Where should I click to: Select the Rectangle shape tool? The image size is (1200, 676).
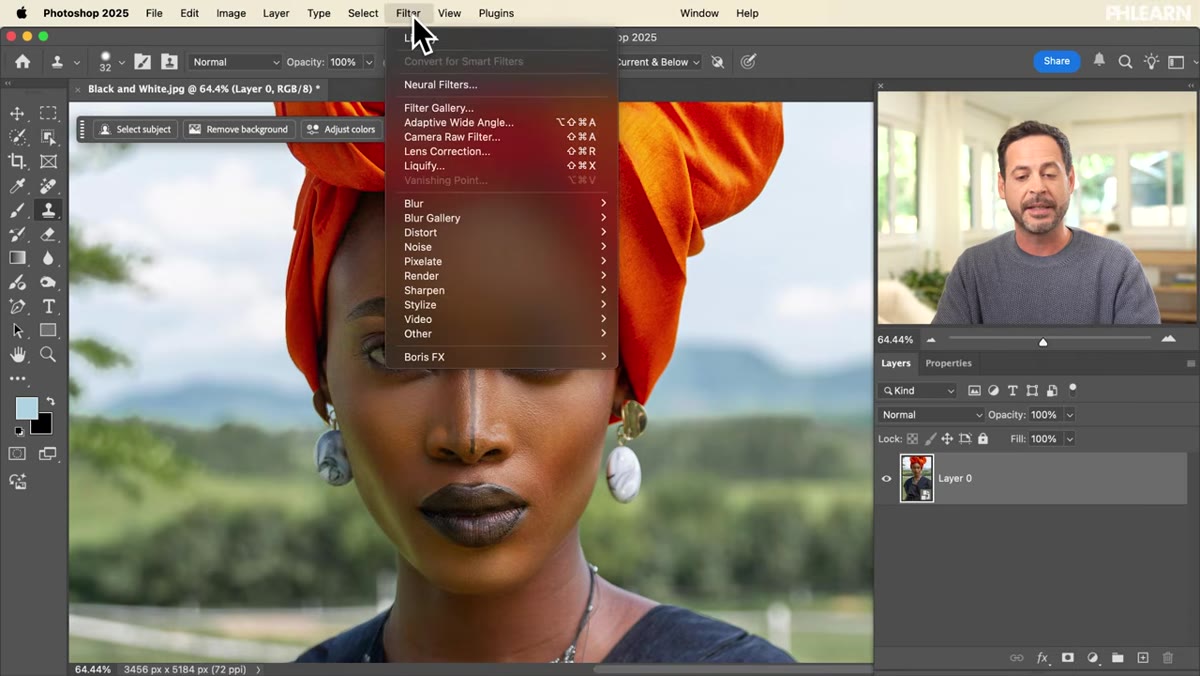click(x=48, y=331)
